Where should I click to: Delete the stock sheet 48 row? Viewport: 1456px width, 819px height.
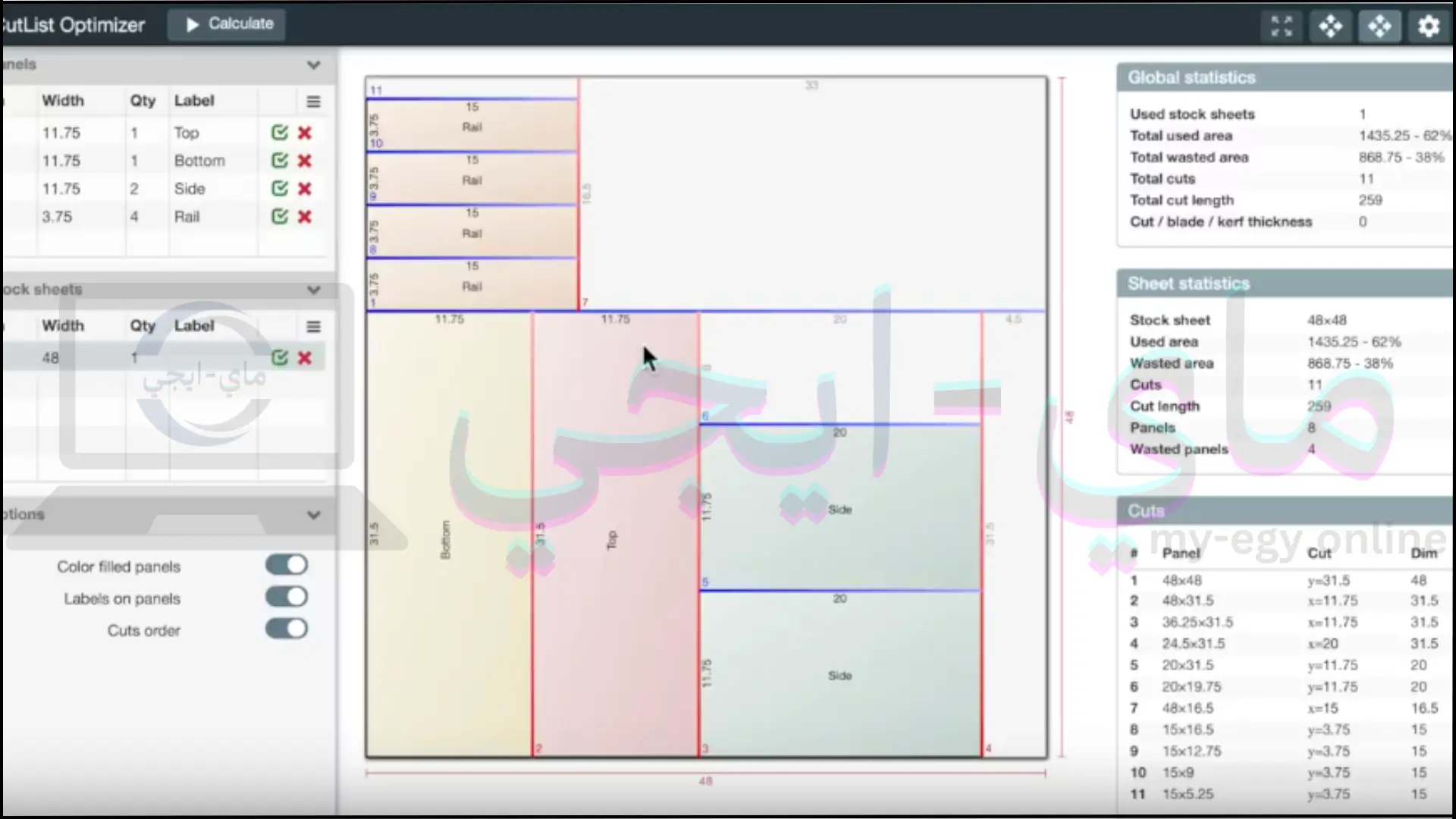tap(305, 358)
